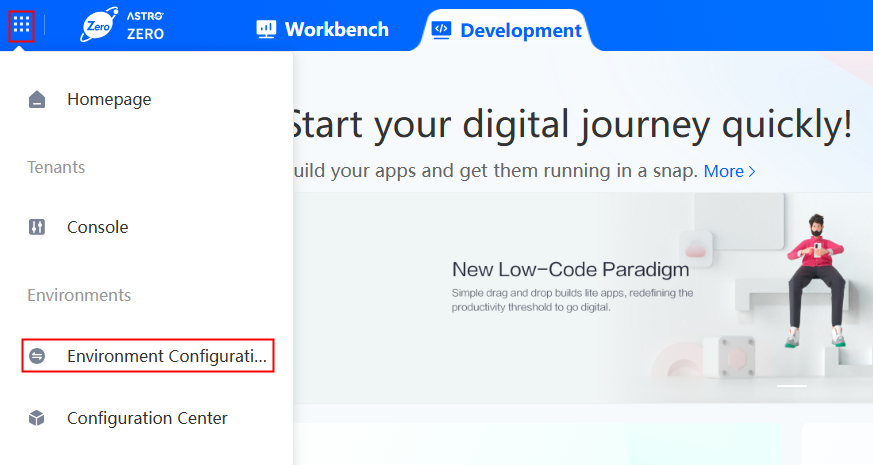
Task: Open the nine-dot app grid menu
Action: point(21,25)
